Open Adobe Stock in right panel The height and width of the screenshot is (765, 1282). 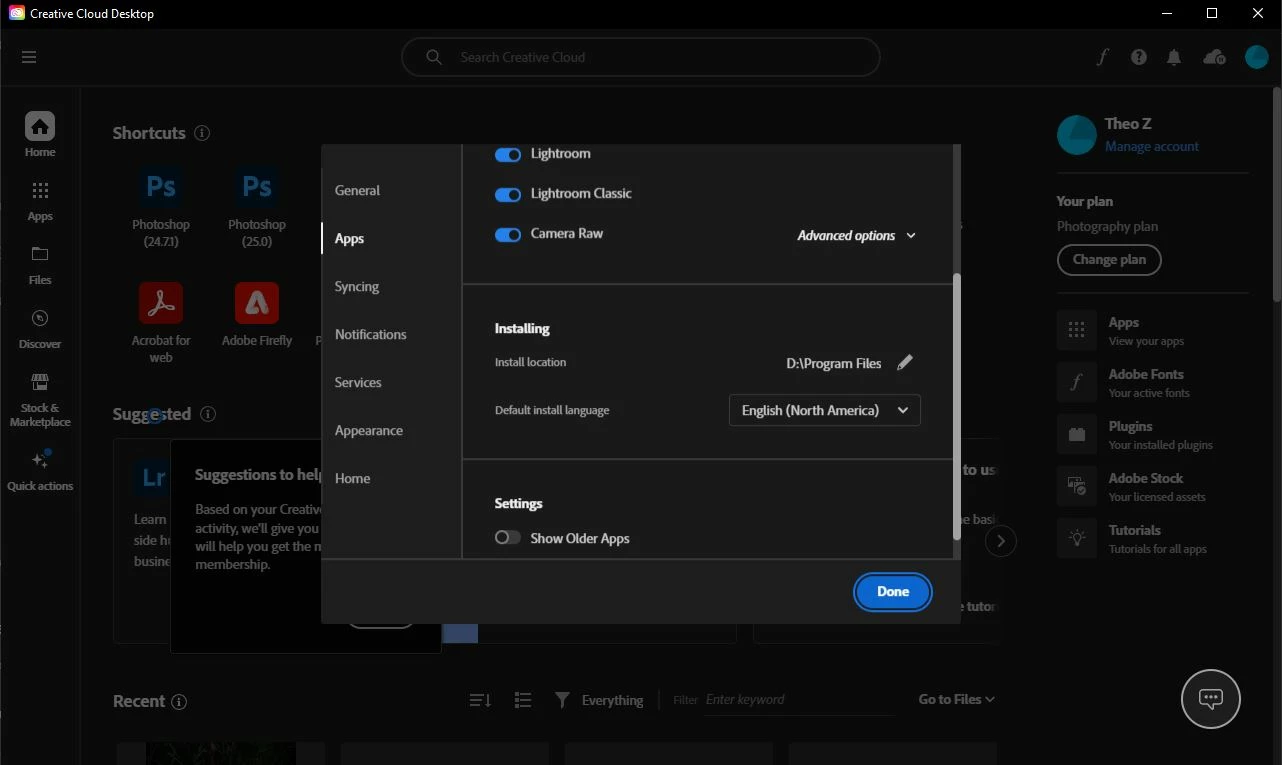click(1153, 487)
